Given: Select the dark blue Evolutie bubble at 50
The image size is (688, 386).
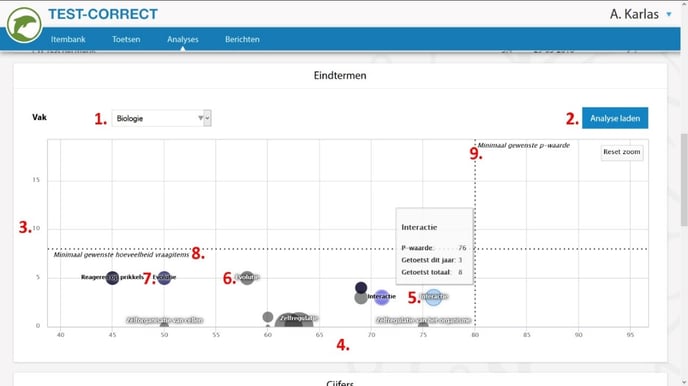Looking at the screenshot, I should tap(164, 278).
